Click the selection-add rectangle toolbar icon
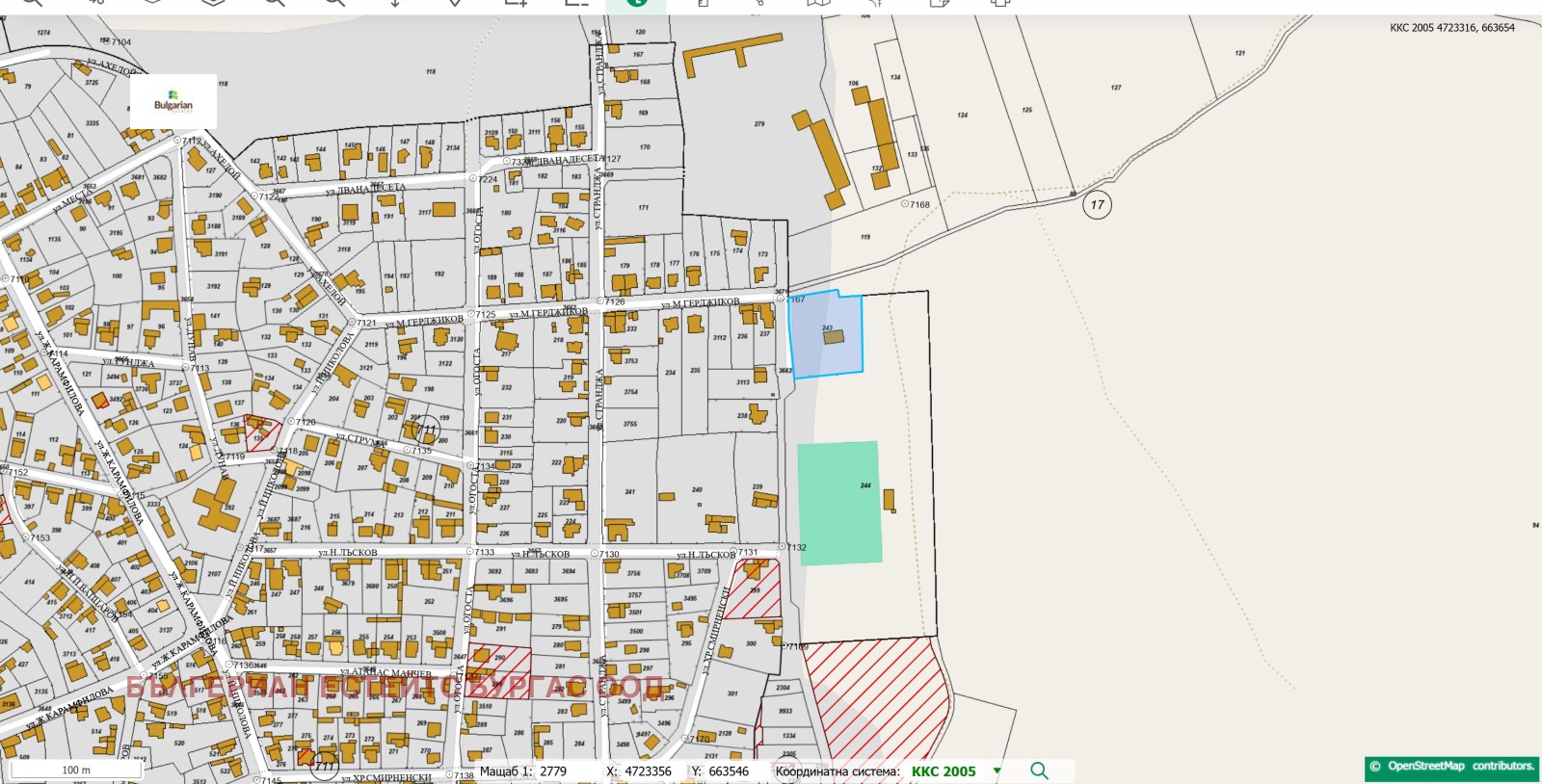Screen dimensions: 1542x784 [x=517, y=3]
